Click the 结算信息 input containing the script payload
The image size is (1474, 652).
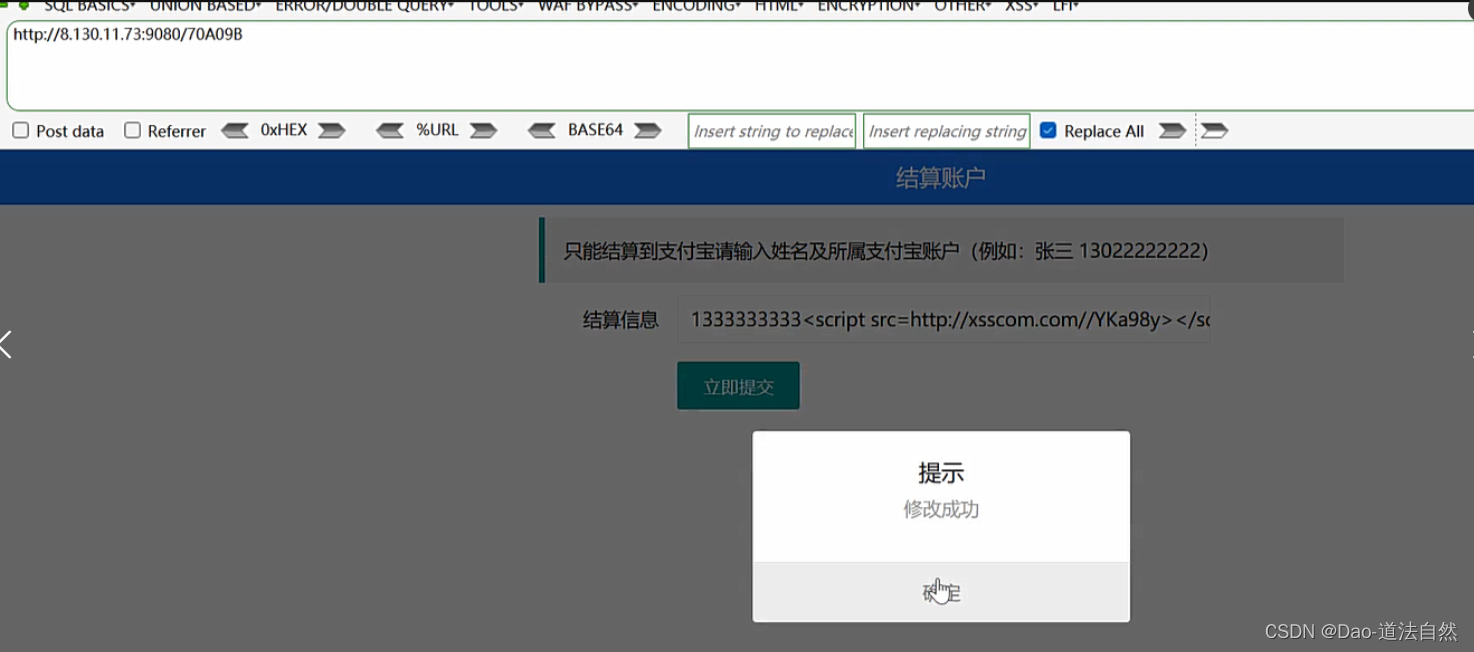coord(944,319)
